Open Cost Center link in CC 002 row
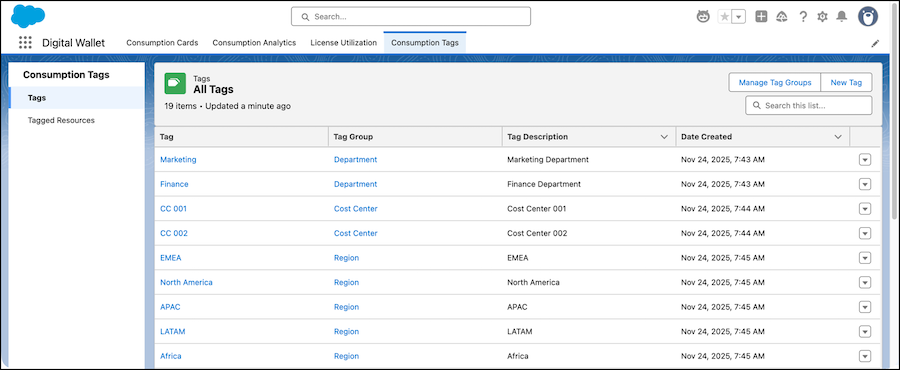This screenshot has width=900, height=370. coord(356,233)
